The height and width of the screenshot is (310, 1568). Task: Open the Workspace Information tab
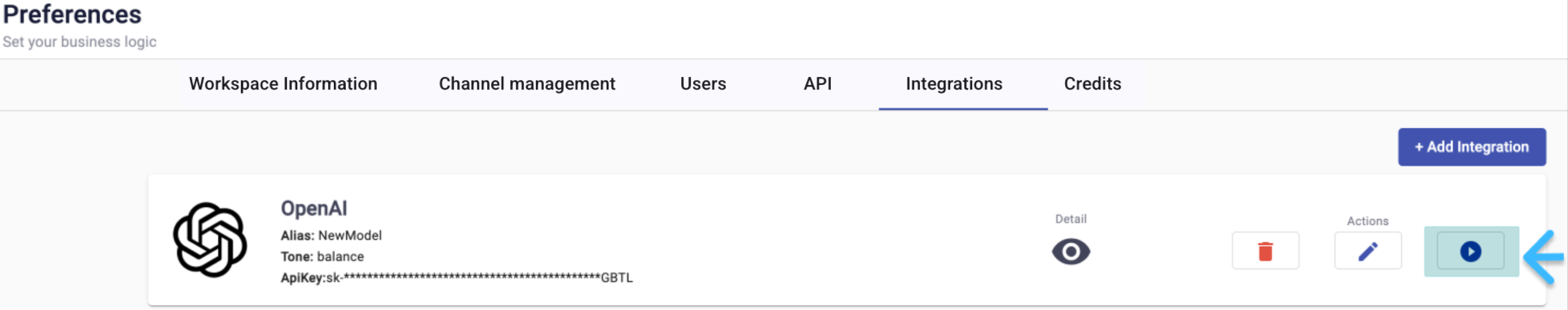click(283, 84)
